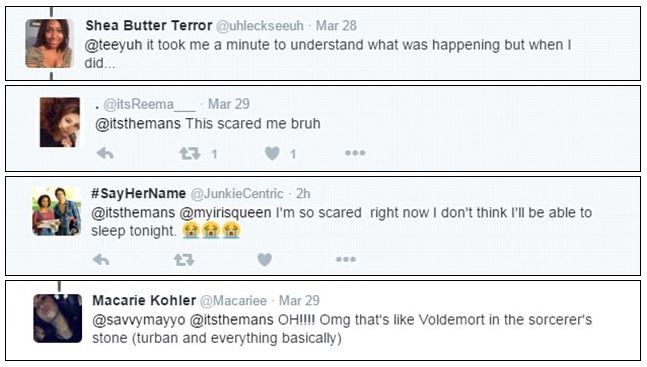Open the Mar 28 timestamp link

pos(336,26)
